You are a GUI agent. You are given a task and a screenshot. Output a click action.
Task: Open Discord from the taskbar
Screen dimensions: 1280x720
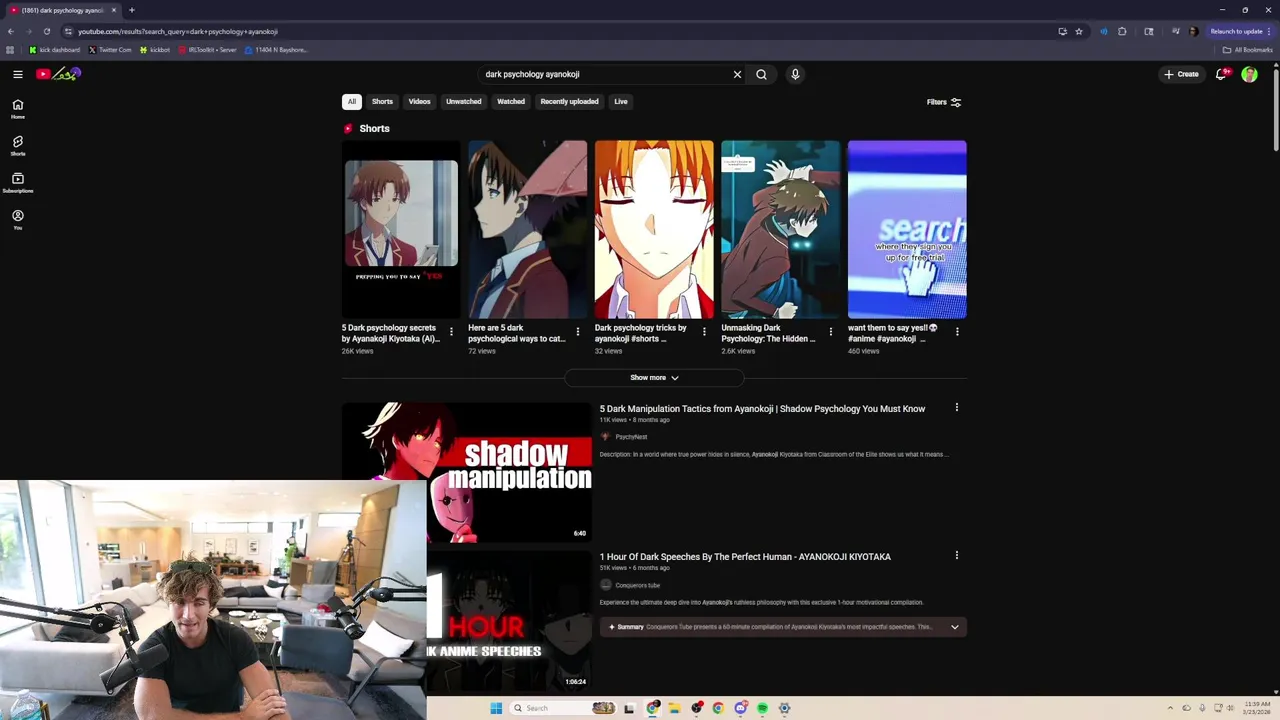point(740,708)
